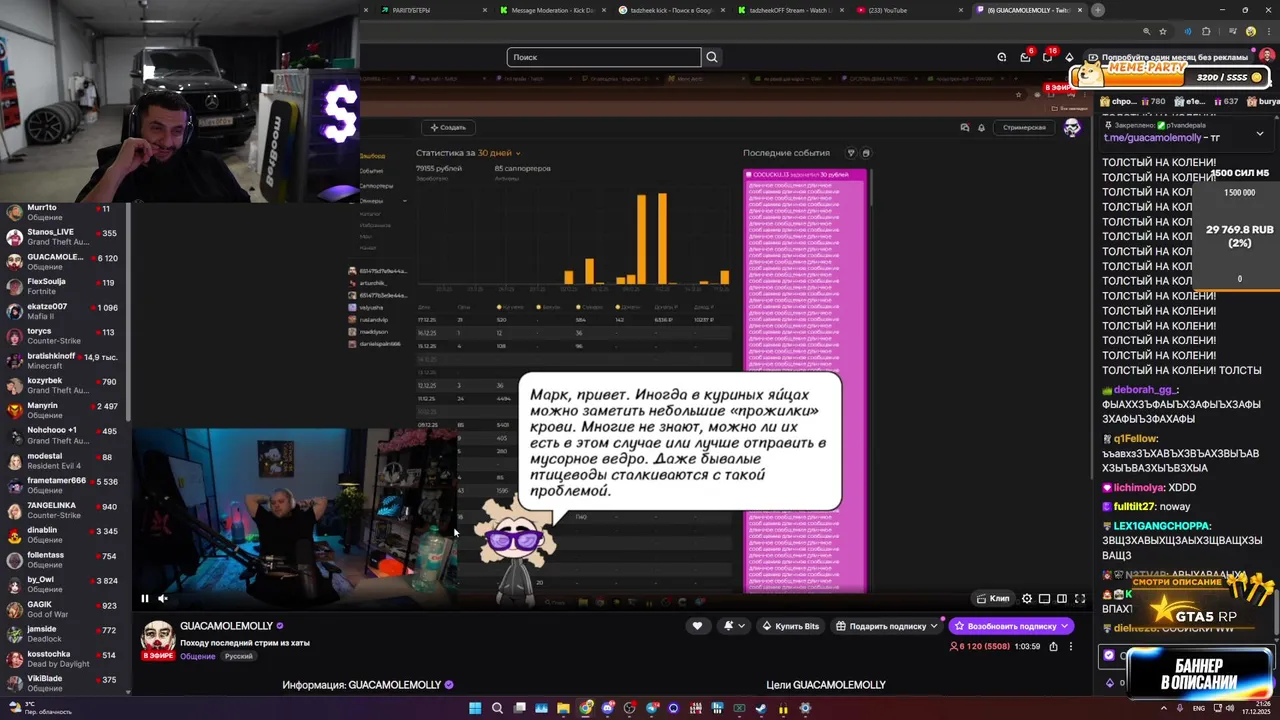Open Steam from taskbar

click(761, 708)
